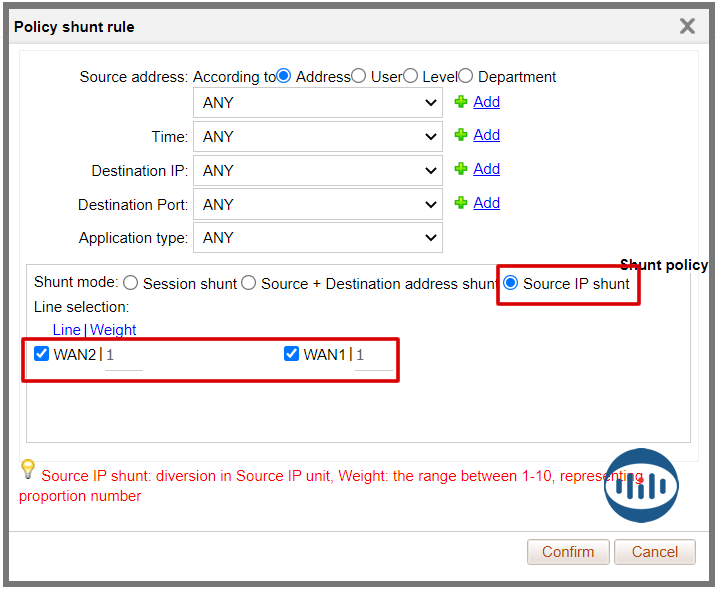Click the Line column header link
717x590 pixels.
[66, 329]
